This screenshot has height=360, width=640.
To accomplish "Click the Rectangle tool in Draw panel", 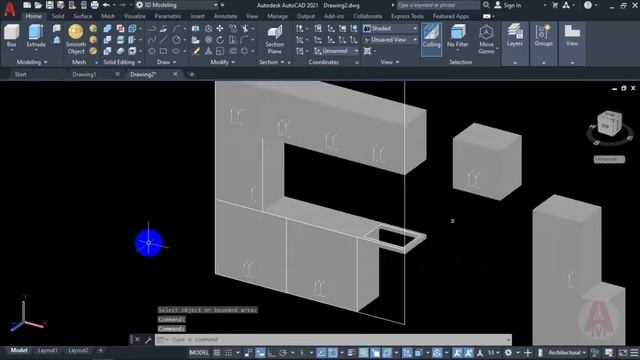I will coord(163,51).
